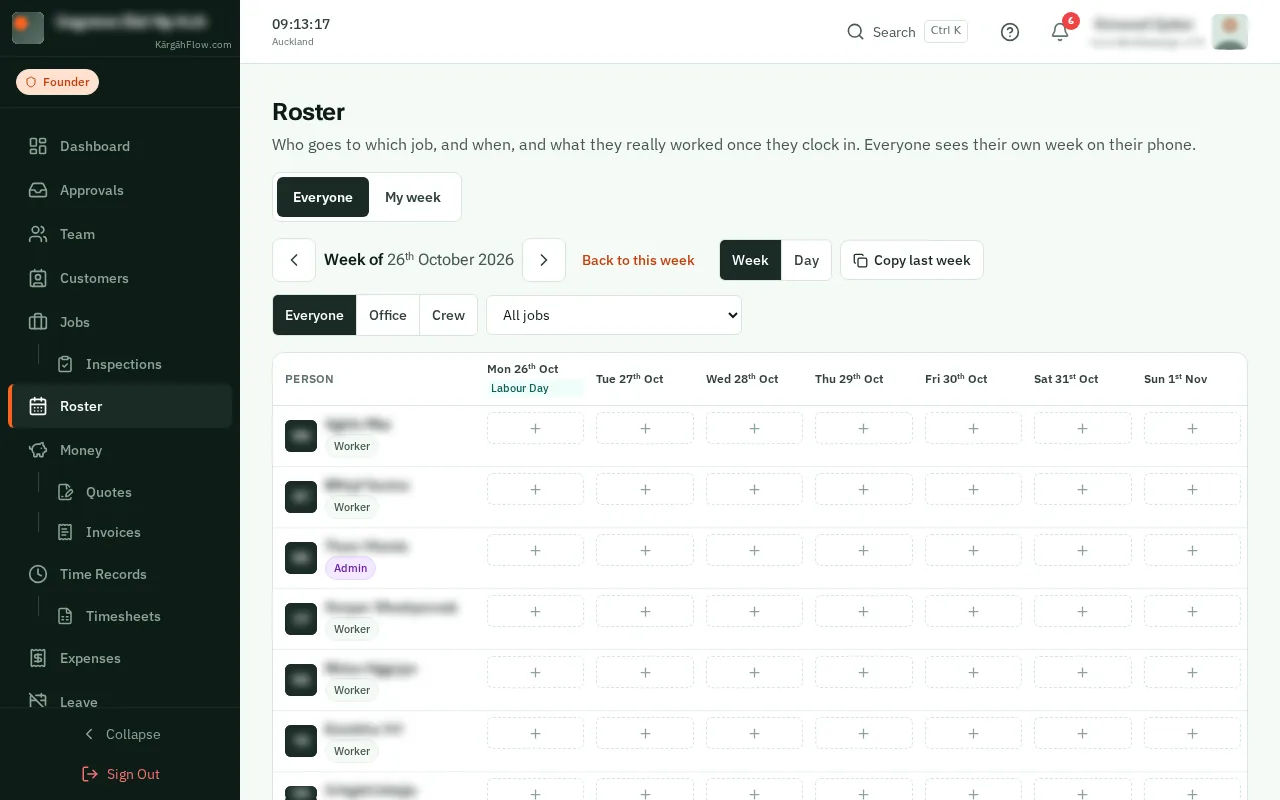The image size is (1280, 800).
Task: Open notifications bell with 6 alerts
Action: [x=1060, y=32]
